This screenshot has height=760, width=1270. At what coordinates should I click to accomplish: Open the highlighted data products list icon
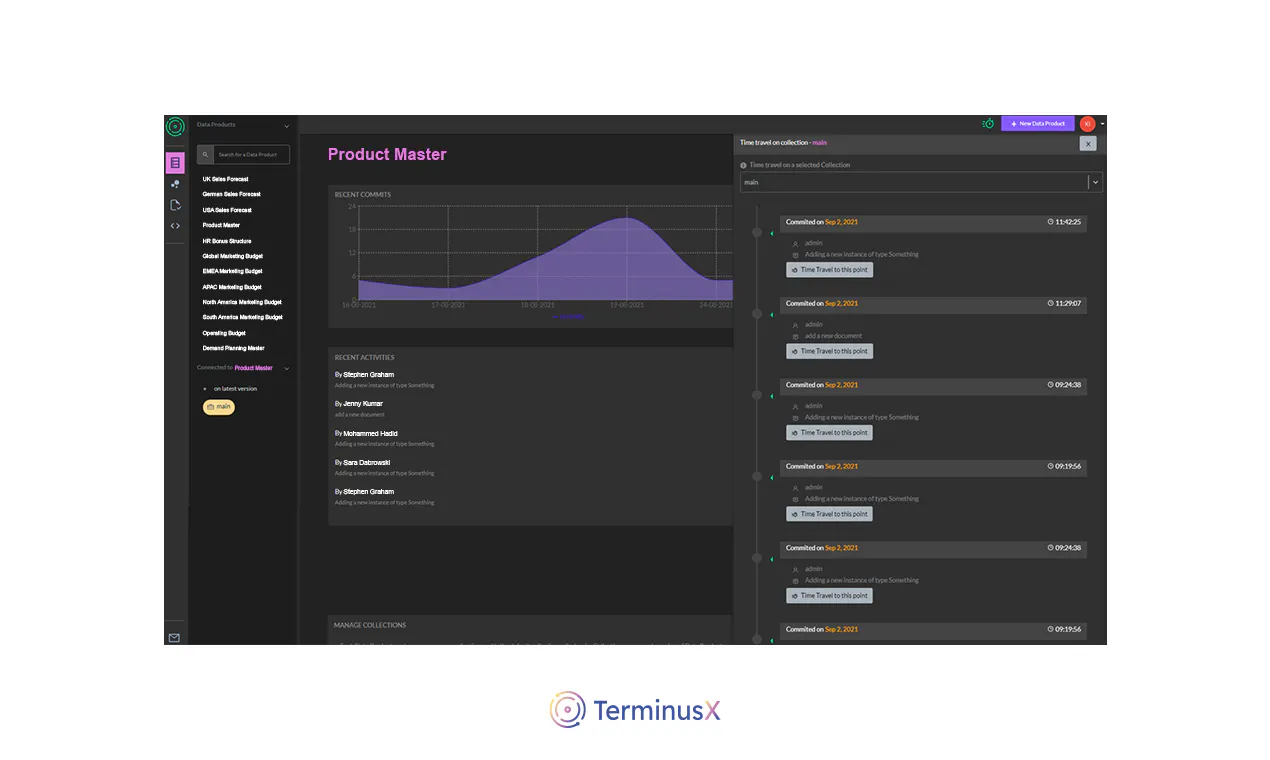coord(175,163)
